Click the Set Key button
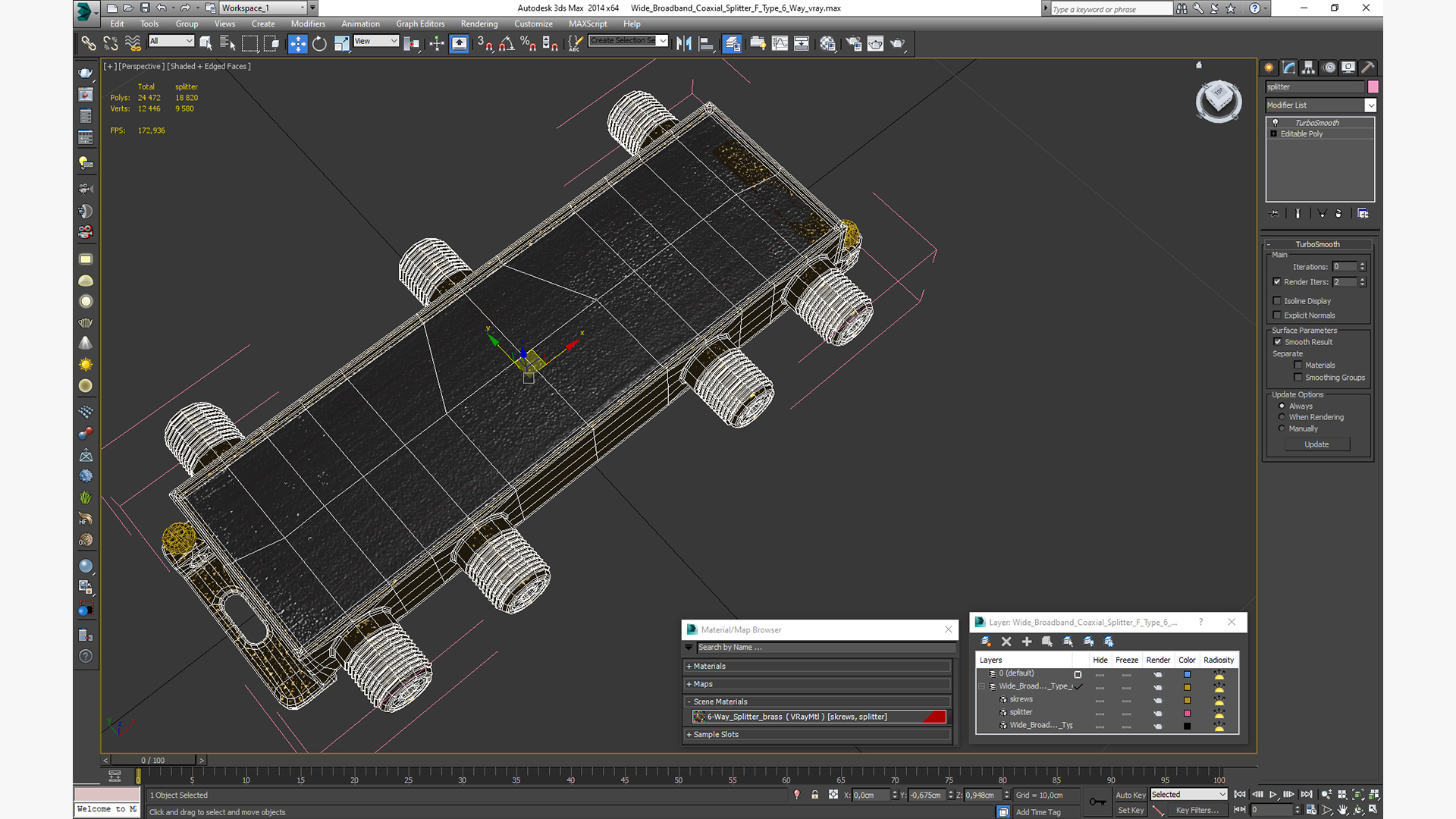 click(1130, 810)
